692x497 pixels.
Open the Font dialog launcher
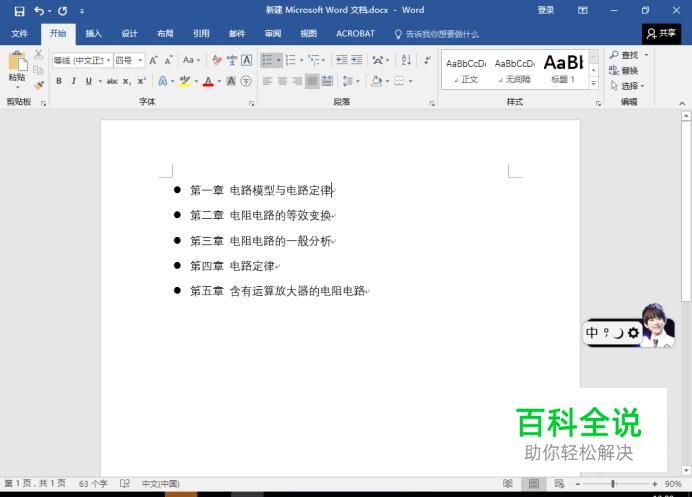pyautogui.click(x=252, y=103)
